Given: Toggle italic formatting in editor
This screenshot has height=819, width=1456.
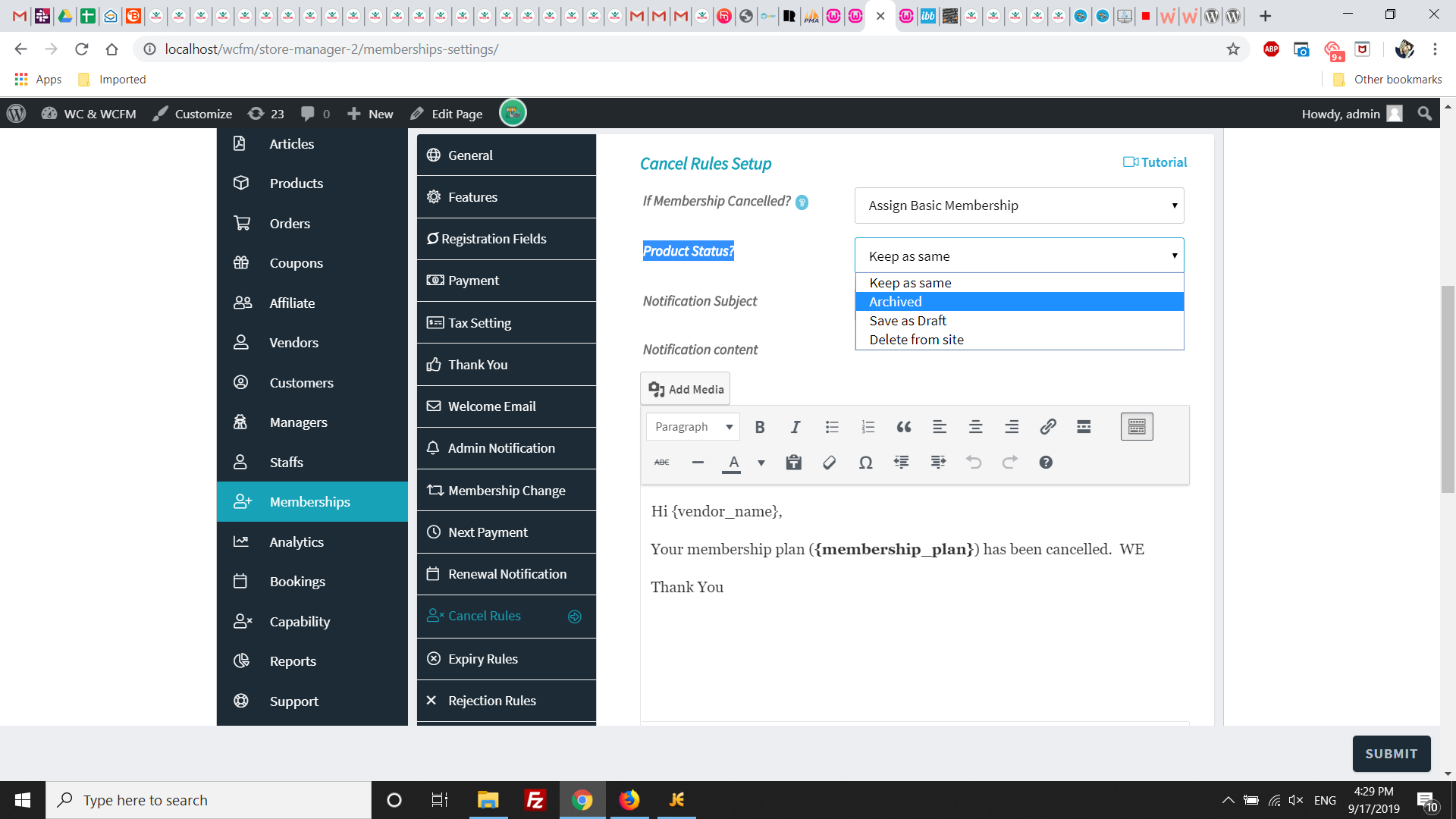Looking at the screenshot, I should [795, 427].
